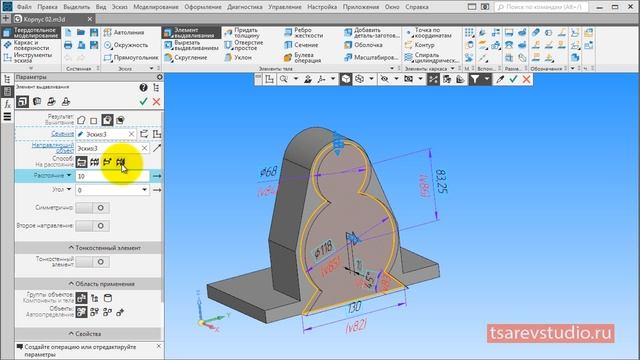Pick the Скругление fillet tool
Viewport: 640px width, 360px height.
[x=186, y=58]
